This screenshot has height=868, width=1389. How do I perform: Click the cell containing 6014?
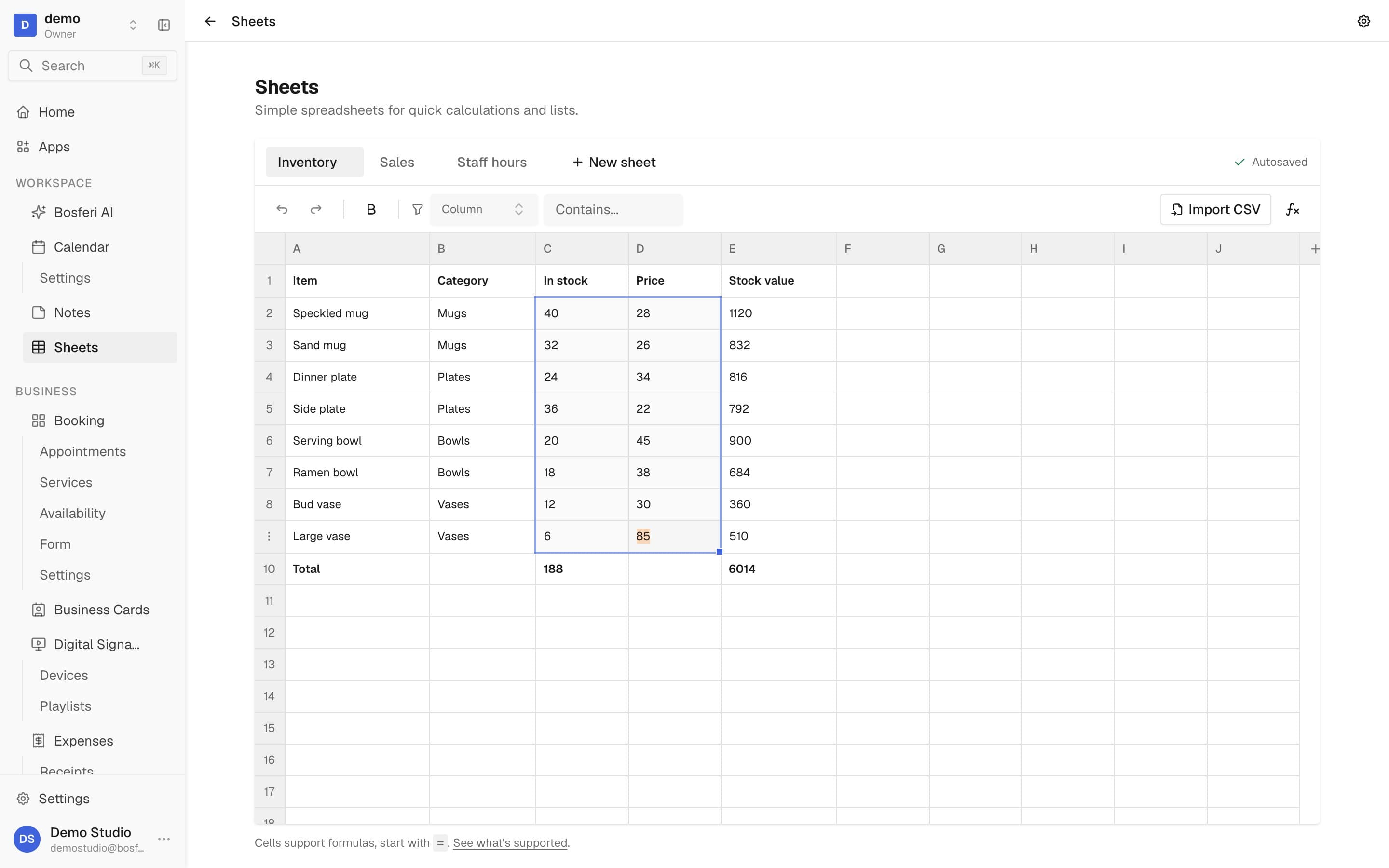click(x=778, y=569)
